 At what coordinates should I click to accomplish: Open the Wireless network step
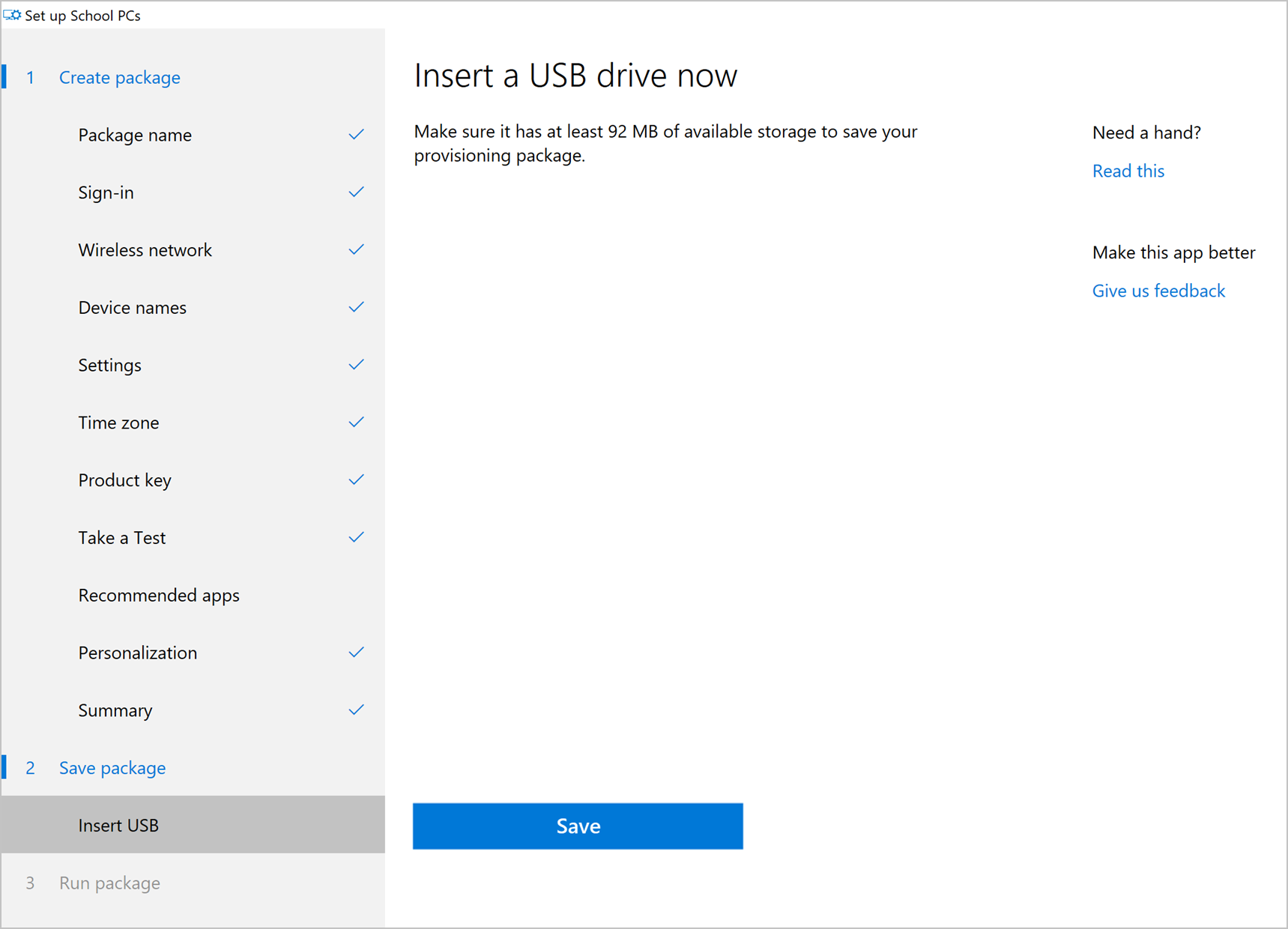(145, 250)
